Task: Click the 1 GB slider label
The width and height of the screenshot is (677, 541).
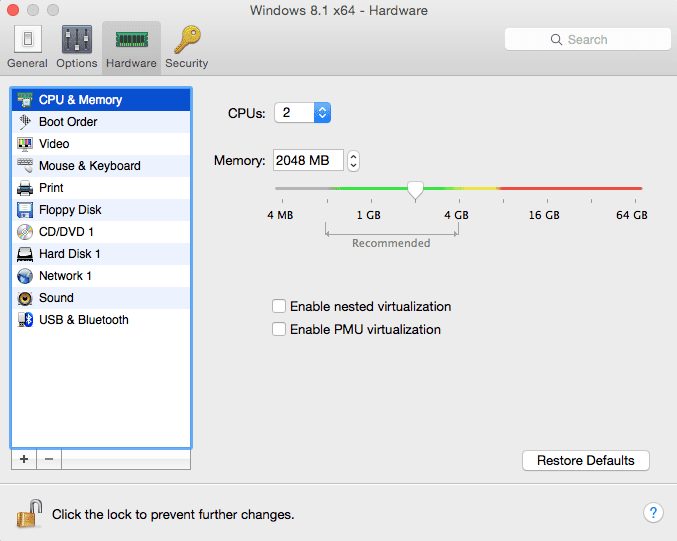Action: (x=369, y=215)
